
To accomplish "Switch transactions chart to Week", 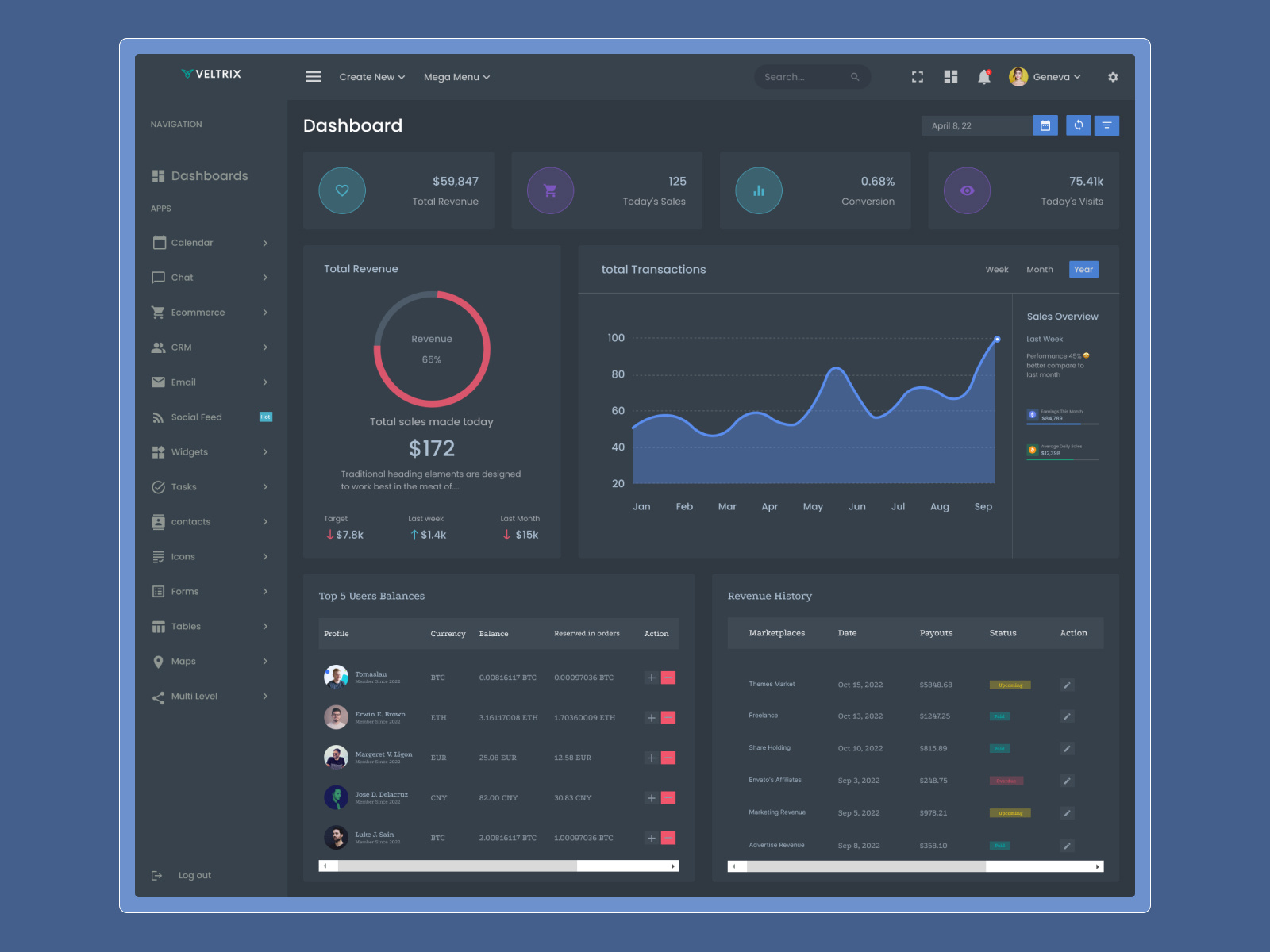I will [x=997, y=270].
